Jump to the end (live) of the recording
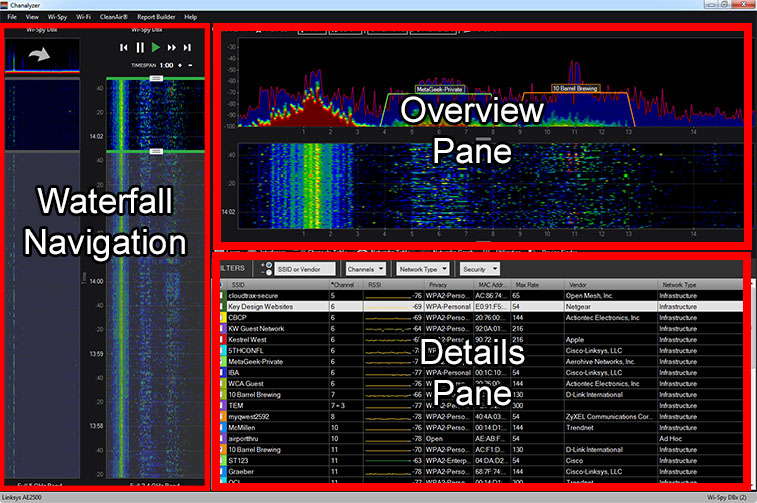Image resolution: width=757 pixels, height=503 pixels. coord(187,47)
